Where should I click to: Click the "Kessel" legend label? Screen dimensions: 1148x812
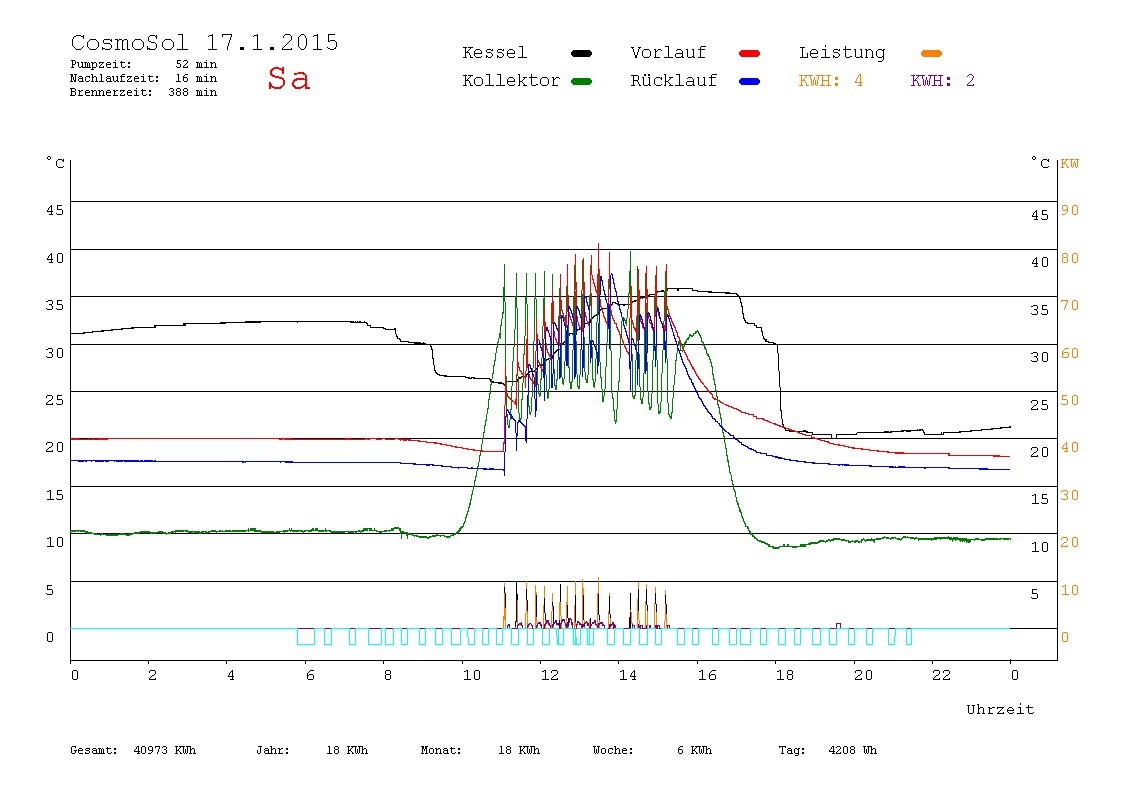pyautogui.click(x=494, y=53)
